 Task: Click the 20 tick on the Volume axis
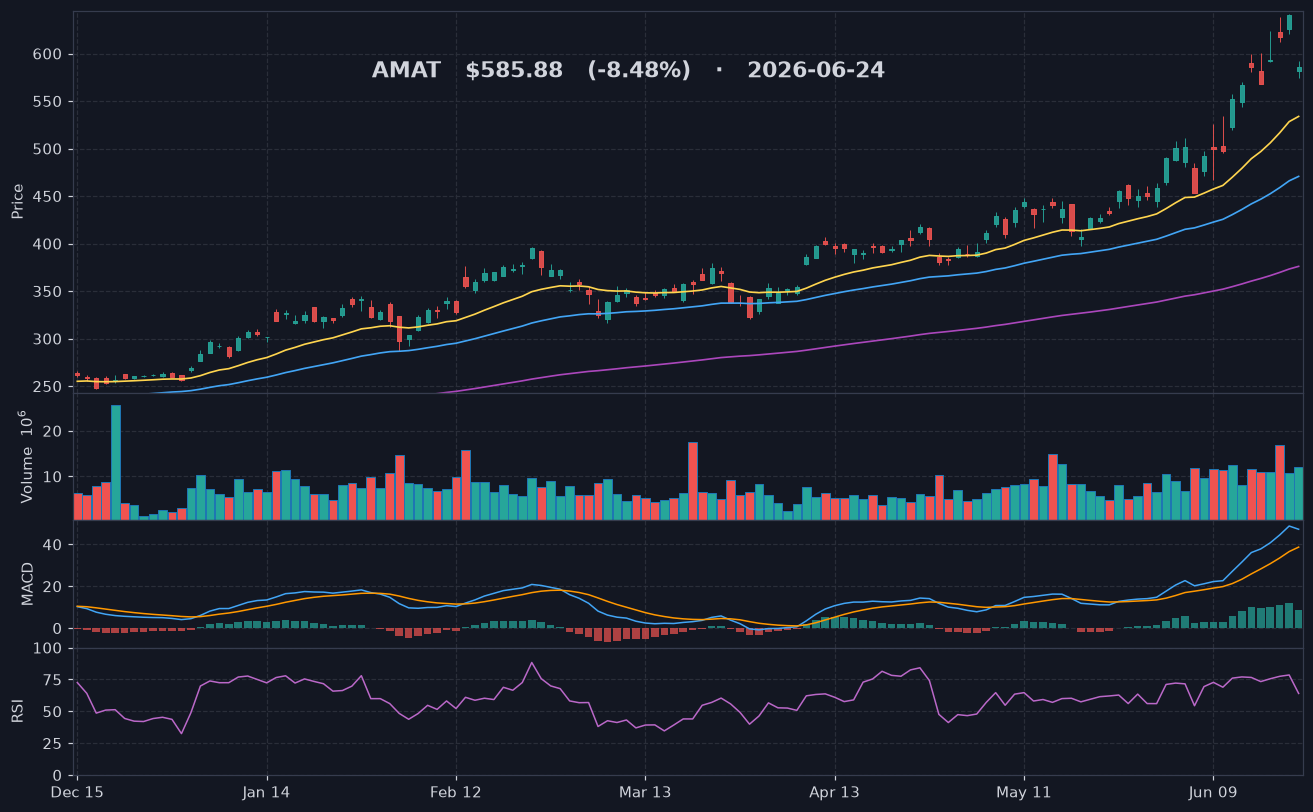coord(53,432)
